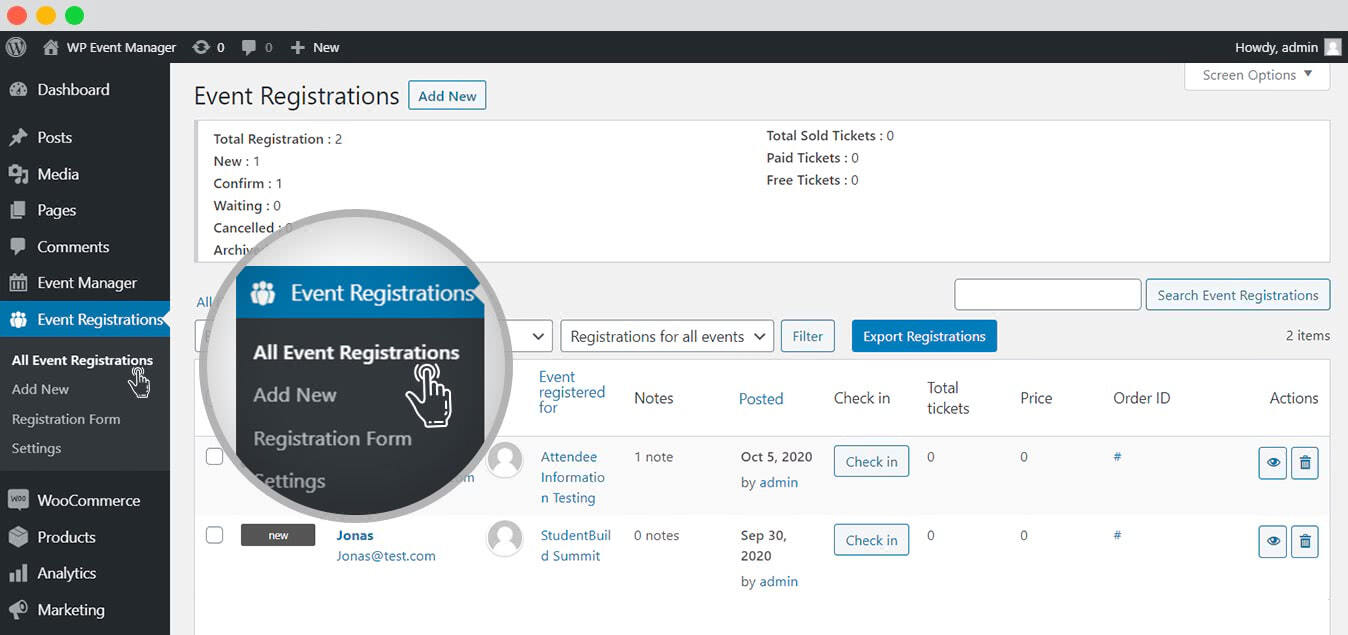View Jonas registration via eye icon
The image size is (1348, 635).
click(1272, 542)
